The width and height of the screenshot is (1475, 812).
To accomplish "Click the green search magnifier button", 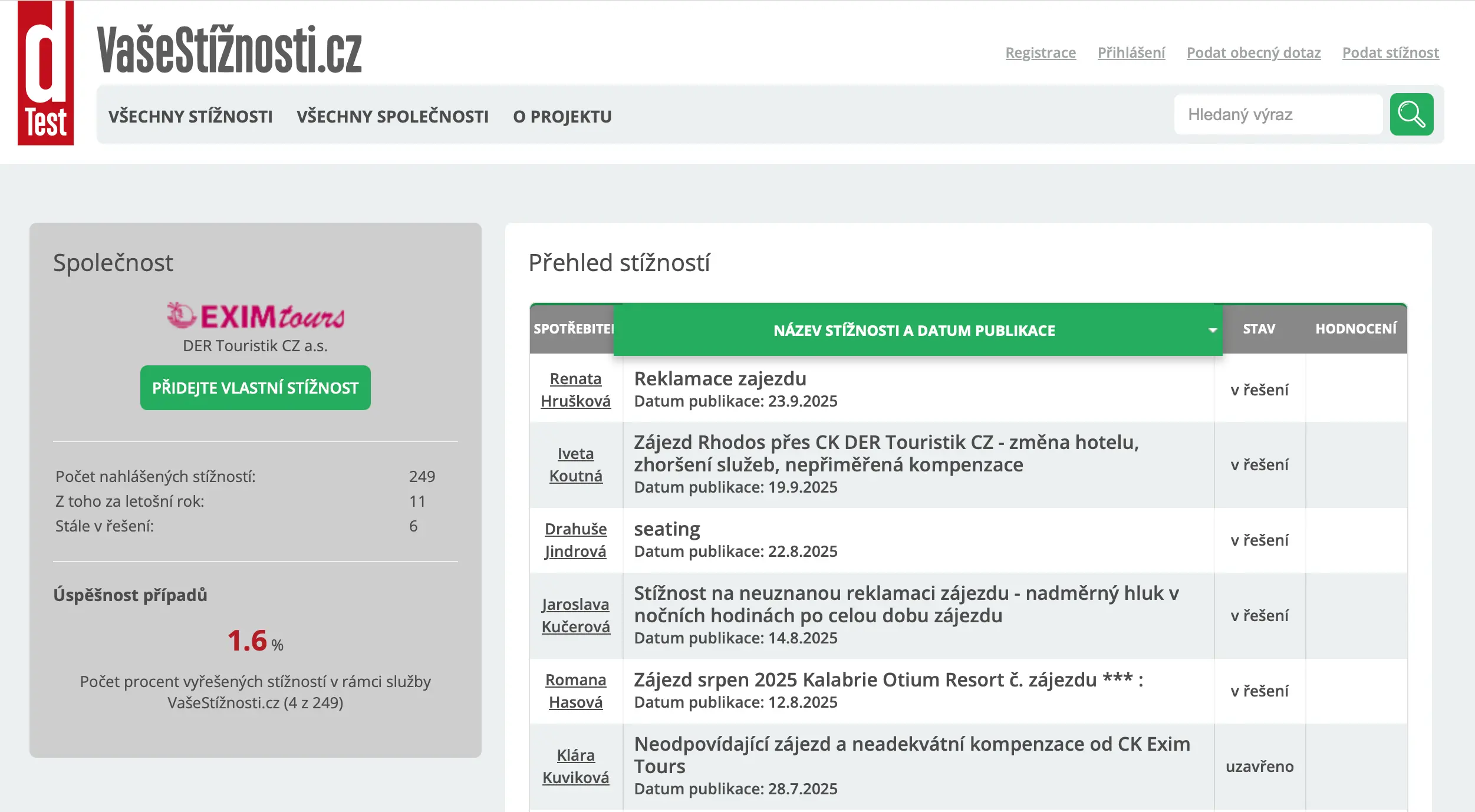I will pyautogui.click(x=1411, y=114).
